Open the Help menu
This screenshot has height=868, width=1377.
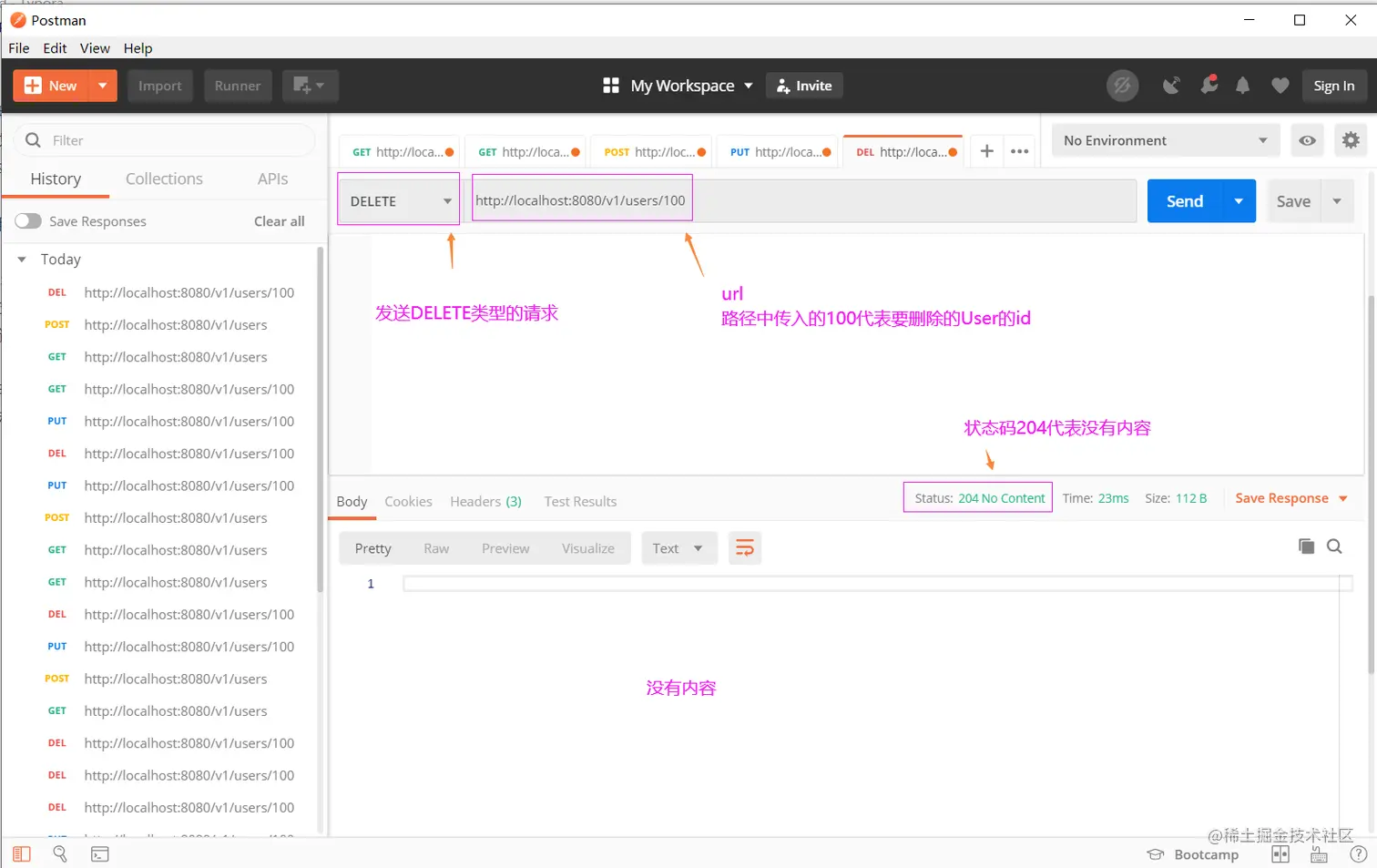138,48
